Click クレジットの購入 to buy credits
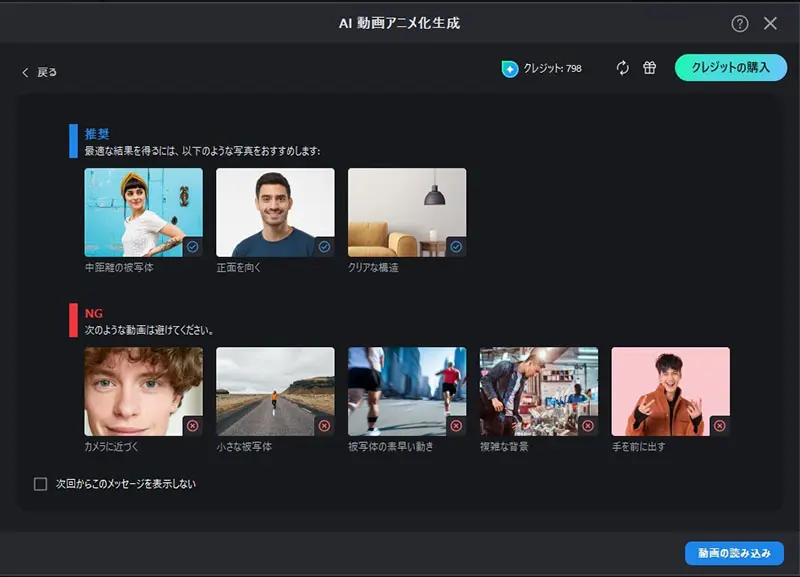Viewport: 800px width, 577px height. tap(729, 69)
